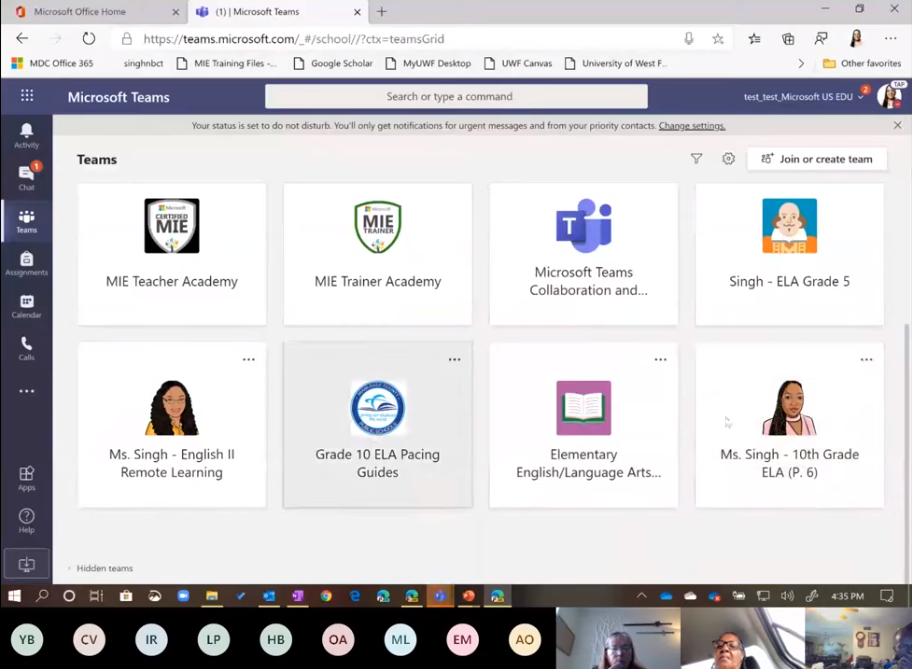The image size is (912, 669).
Task: Open Calendar in the Teams sidebar
Action: pyautogui.click(x=26, y=306)
